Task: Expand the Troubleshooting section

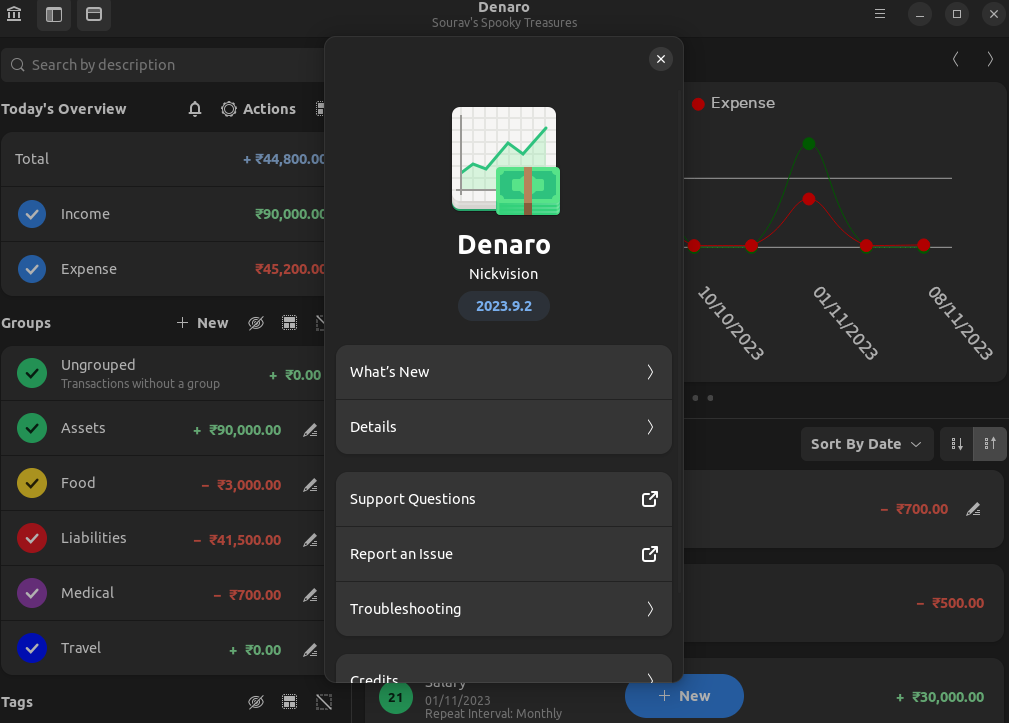Action: click(503, 608)
